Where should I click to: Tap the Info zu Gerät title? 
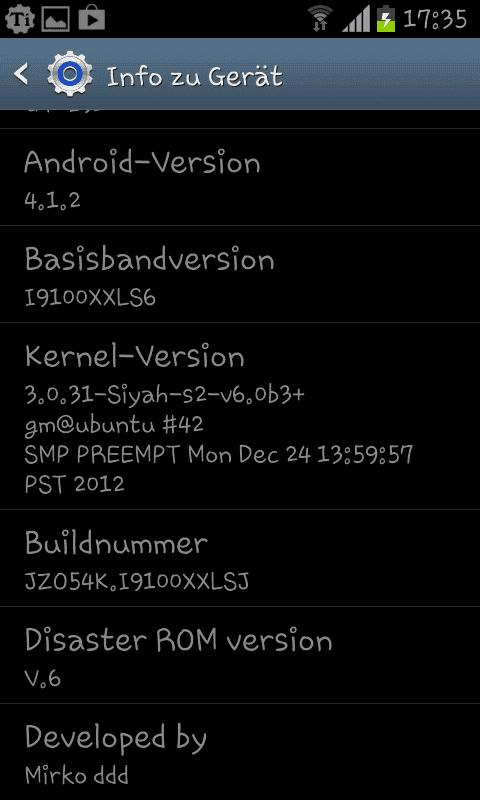194,77
